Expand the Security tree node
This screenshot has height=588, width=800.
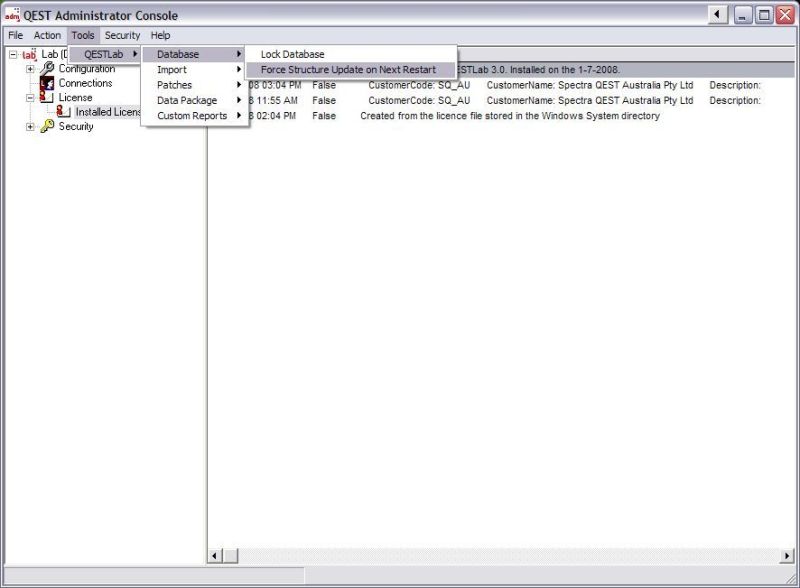30,126
